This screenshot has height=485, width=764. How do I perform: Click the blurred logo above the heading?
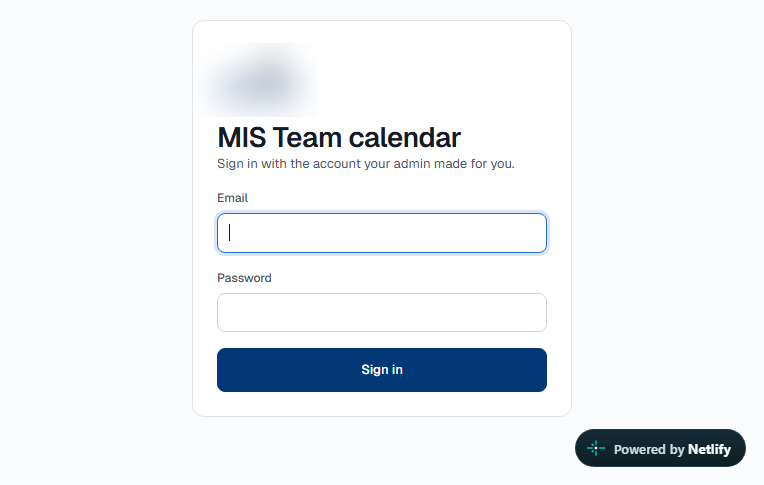point(257,80)
